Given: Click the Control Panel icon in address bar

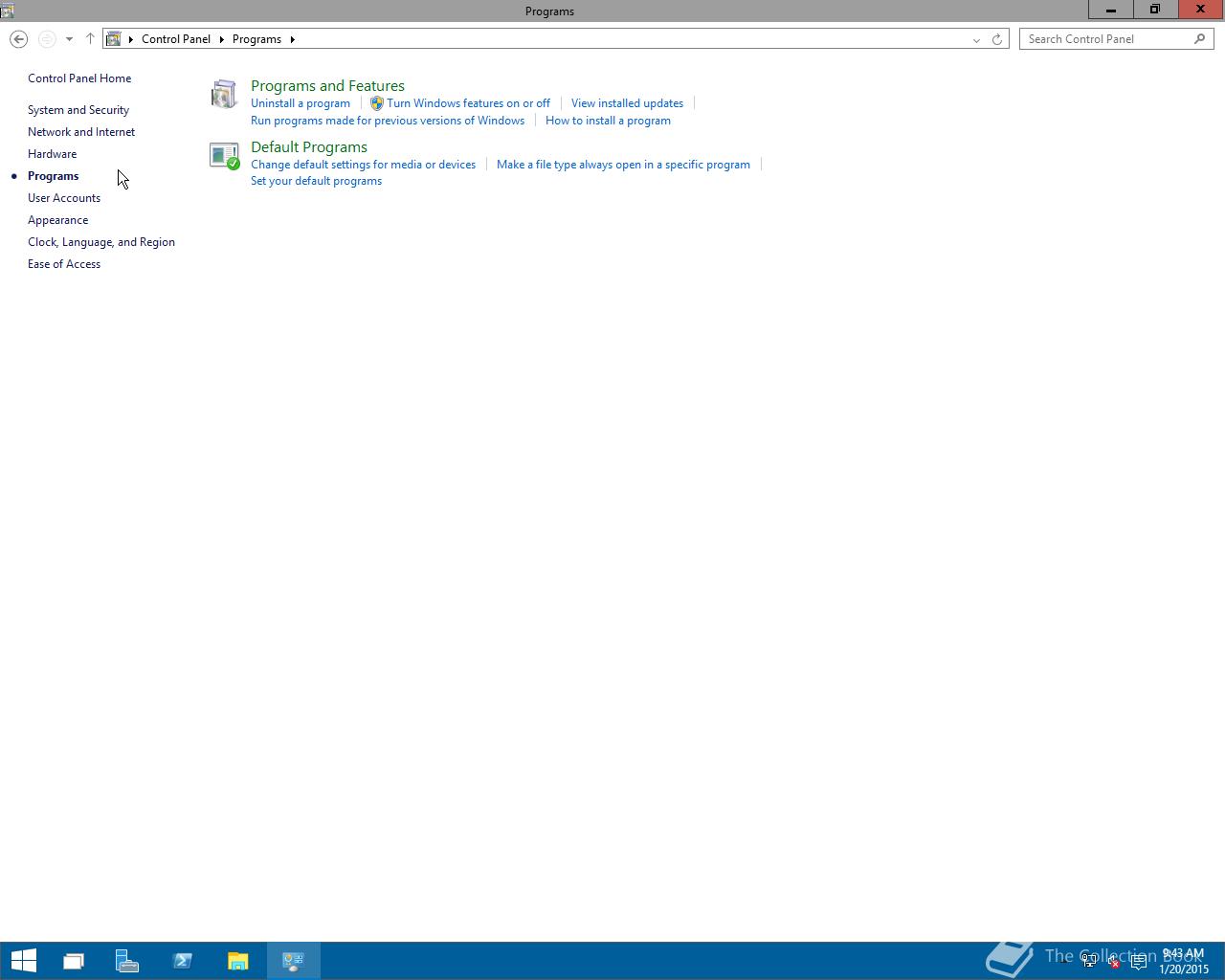Looking at the screenshot, I should coord(114,39).
